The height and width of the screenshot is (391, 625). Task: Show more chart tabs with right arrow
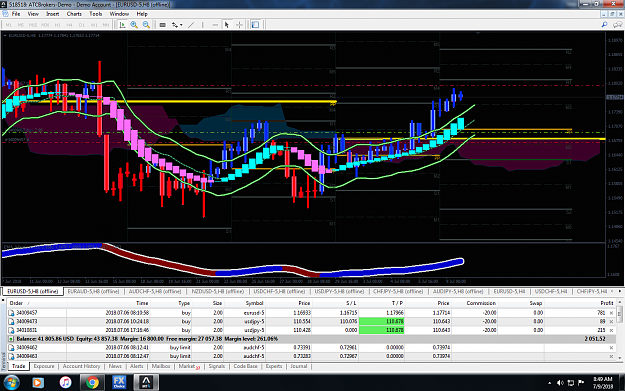tap(620, 291)
